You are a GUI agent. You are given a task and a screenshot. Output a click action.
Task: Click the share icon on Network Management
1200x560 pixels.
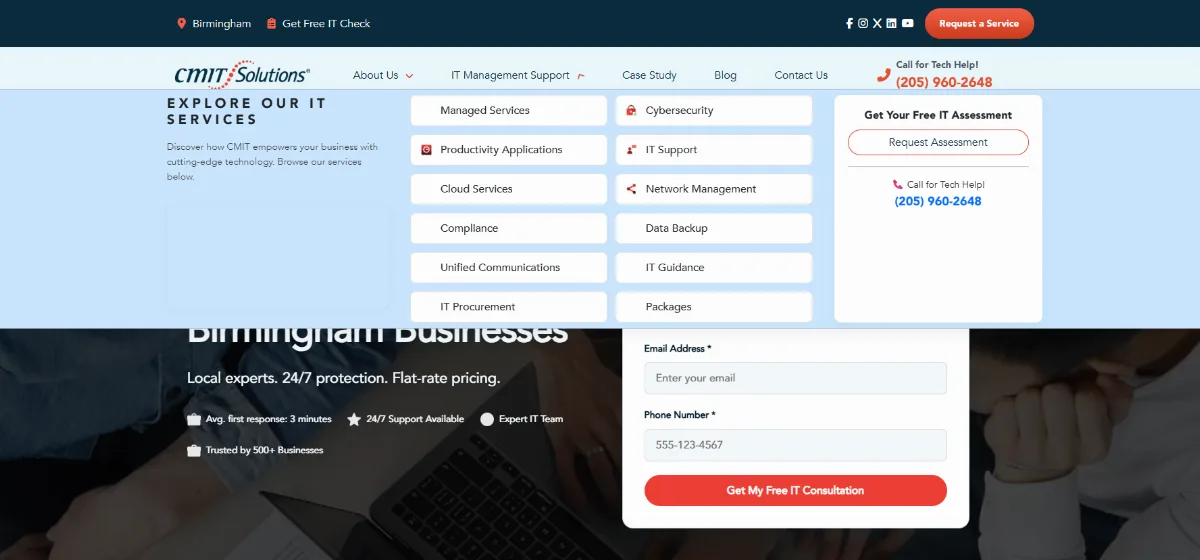[631, 189]
